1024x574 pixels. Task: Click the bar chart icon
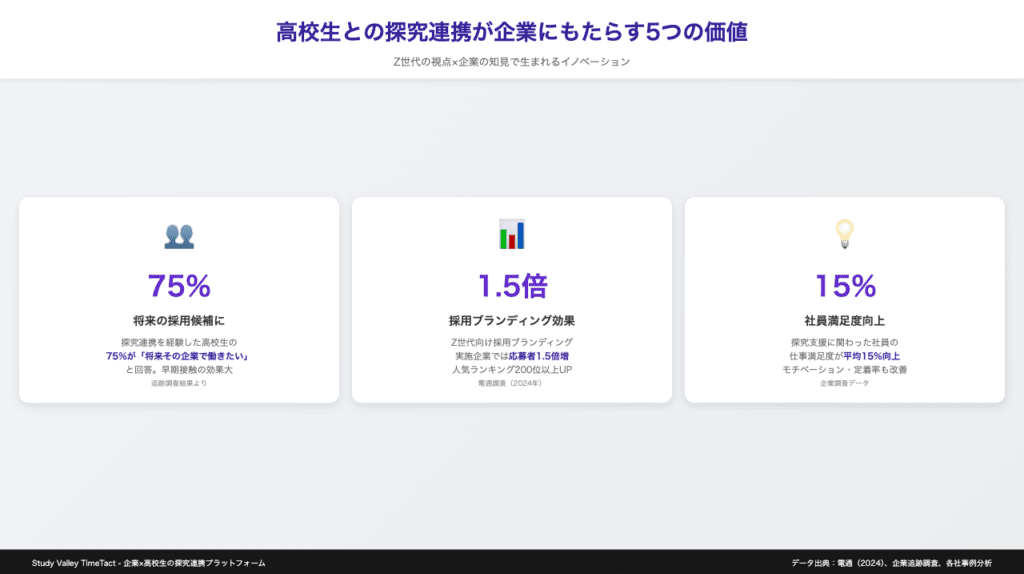[x=511, y=235]
